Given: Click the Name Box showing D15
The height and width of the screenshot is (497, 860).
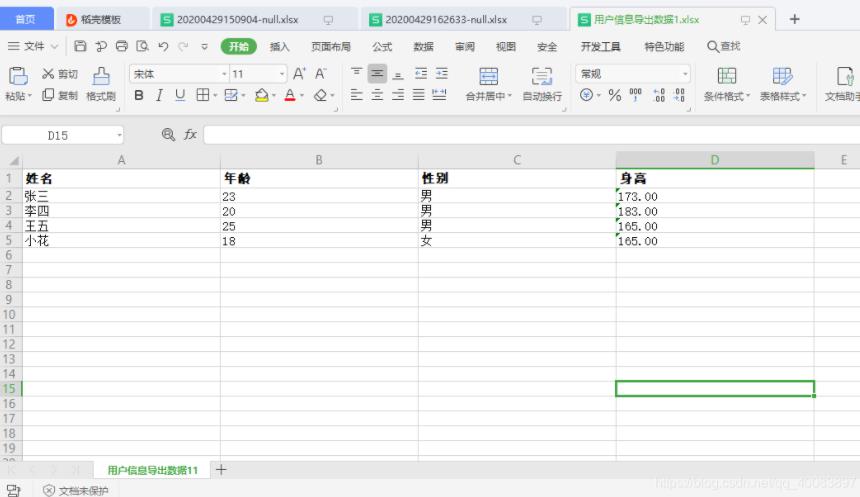Looking at the screenshot, I should click(x=58, y=135).
